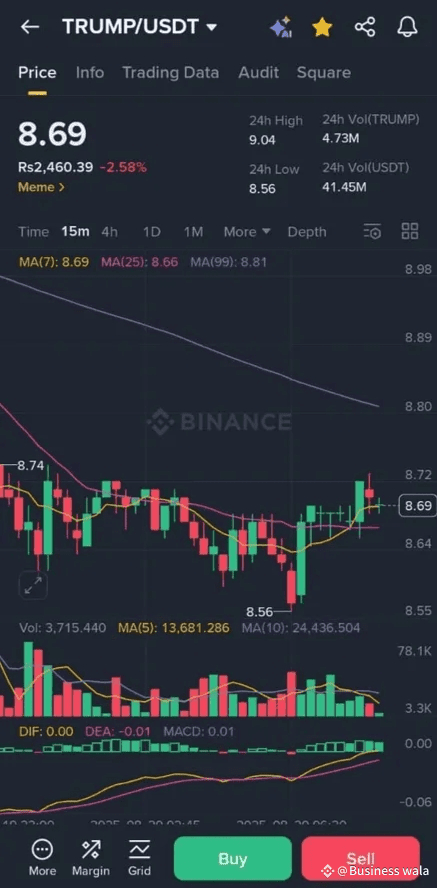Screen dimensions: 437x888
Task: Toggle the yellow favorite star
Action: [x=322, y=27]
